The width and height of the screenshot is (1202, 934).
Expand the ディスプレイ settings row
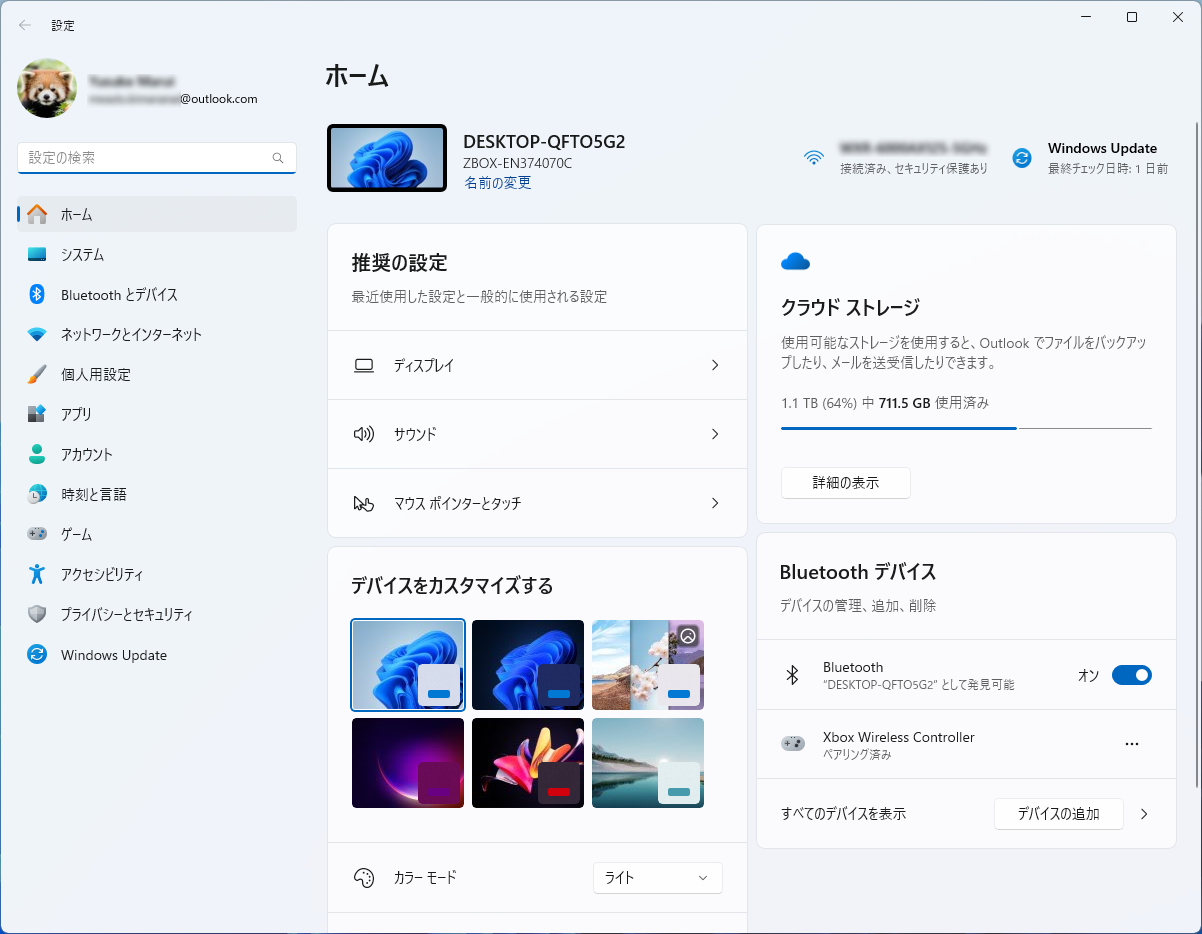[x=537, y=366]
